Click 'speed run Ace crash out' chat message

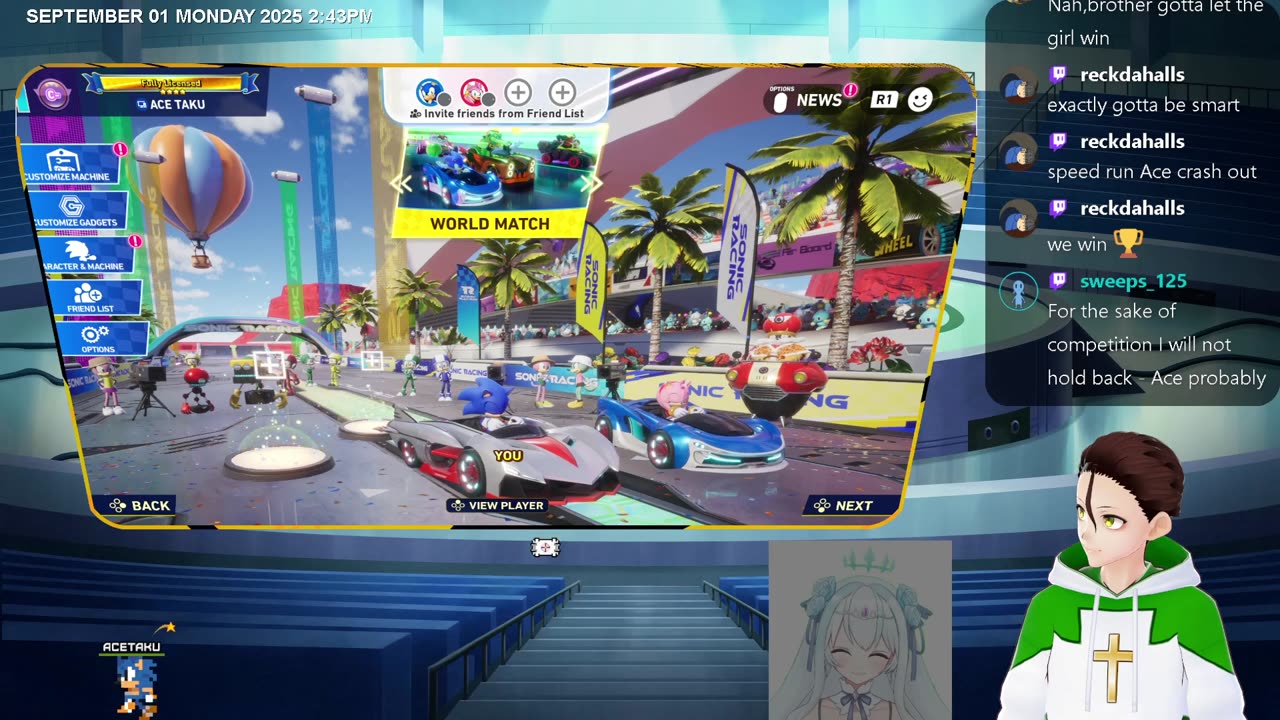[x=1152, y=172]
